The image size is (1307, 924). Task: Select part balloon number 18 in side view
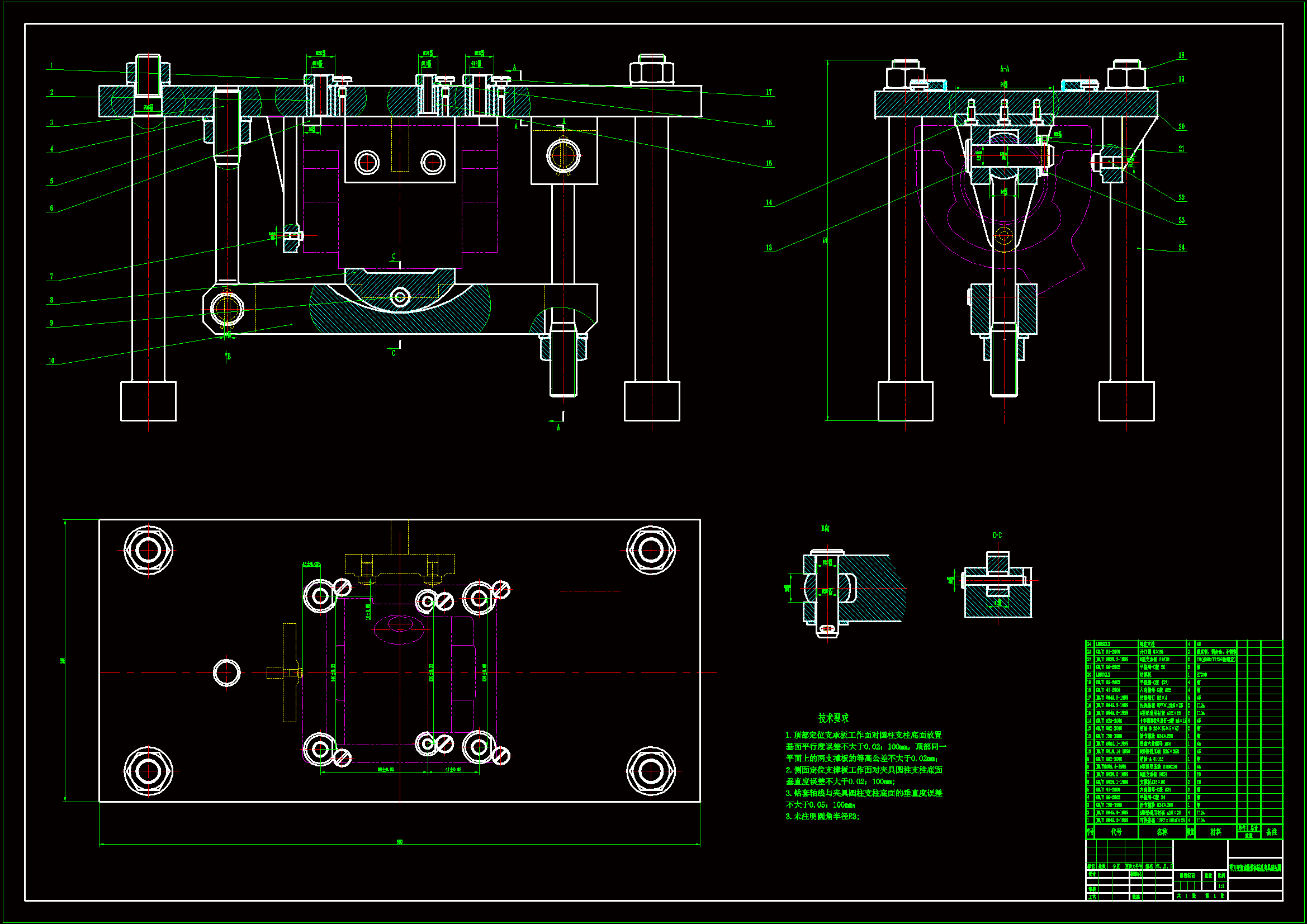pos(1181,56)
